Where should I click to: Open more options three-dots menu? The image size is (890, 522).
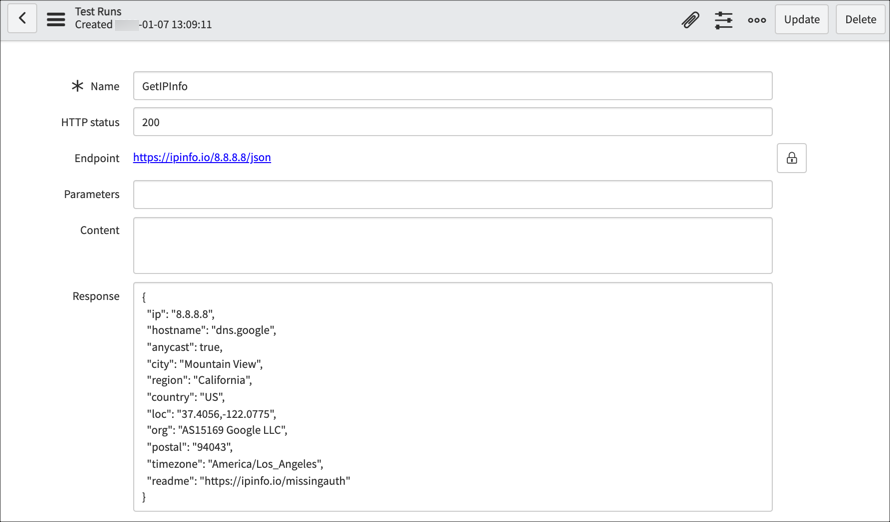757,20
